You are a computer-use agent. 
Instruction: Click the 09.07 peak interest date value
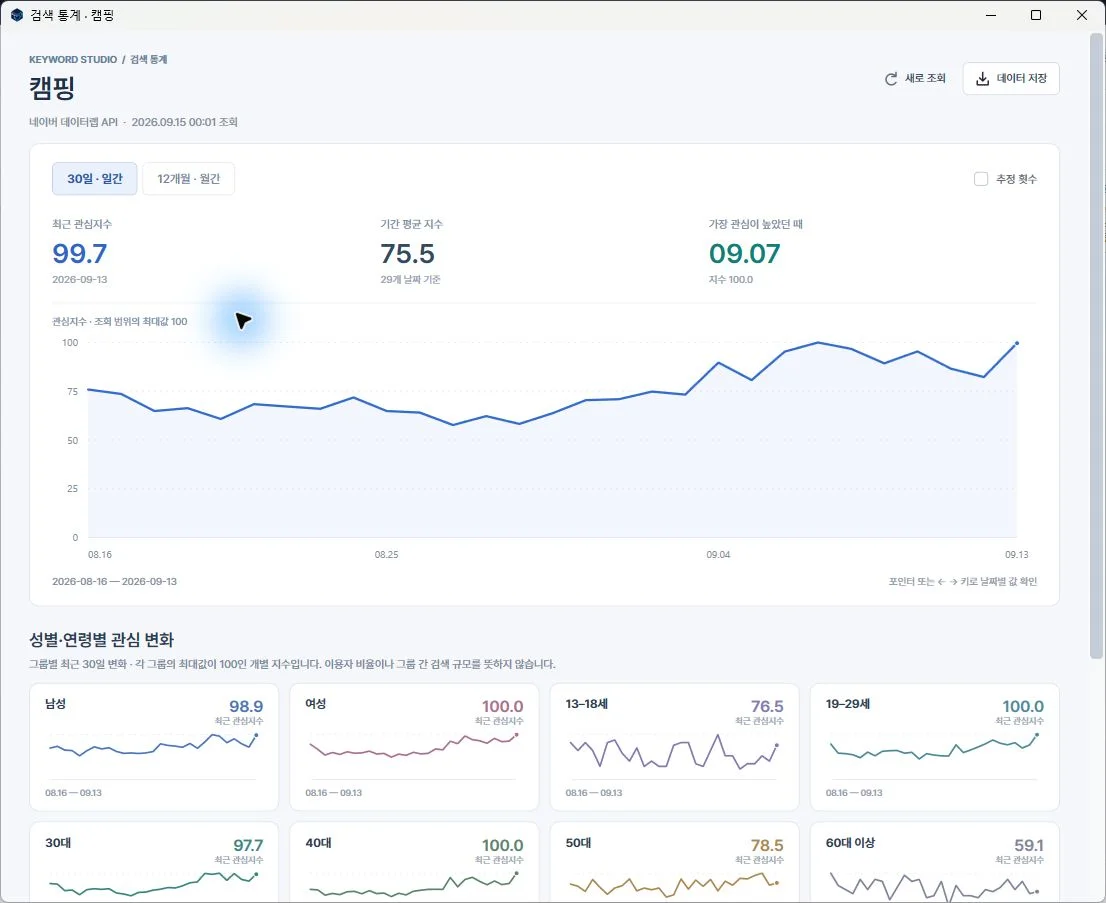(745, 253)
